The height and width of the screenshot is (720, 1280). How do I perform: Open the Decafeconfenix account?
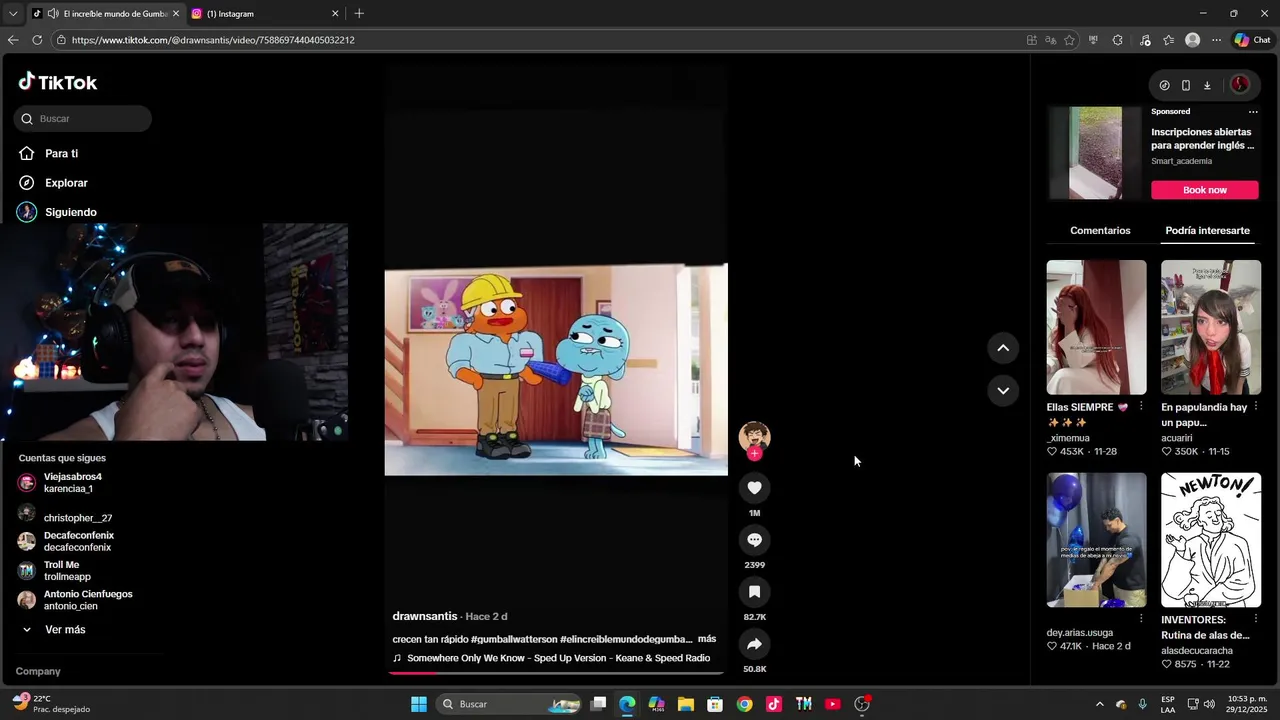point(66,541)
